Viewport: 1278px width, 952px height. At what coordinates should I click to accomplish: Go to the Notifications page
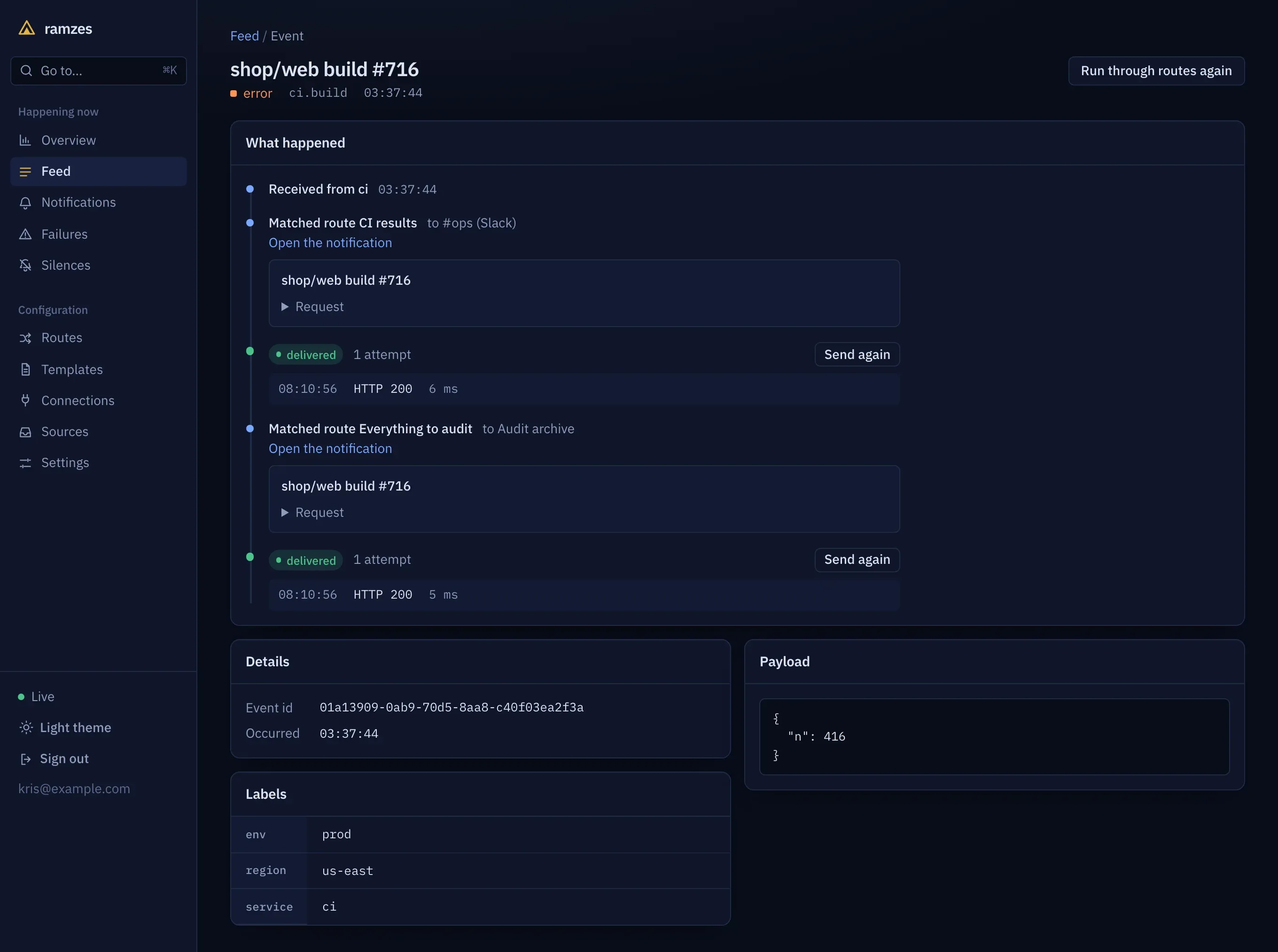[x=99, y=202]
